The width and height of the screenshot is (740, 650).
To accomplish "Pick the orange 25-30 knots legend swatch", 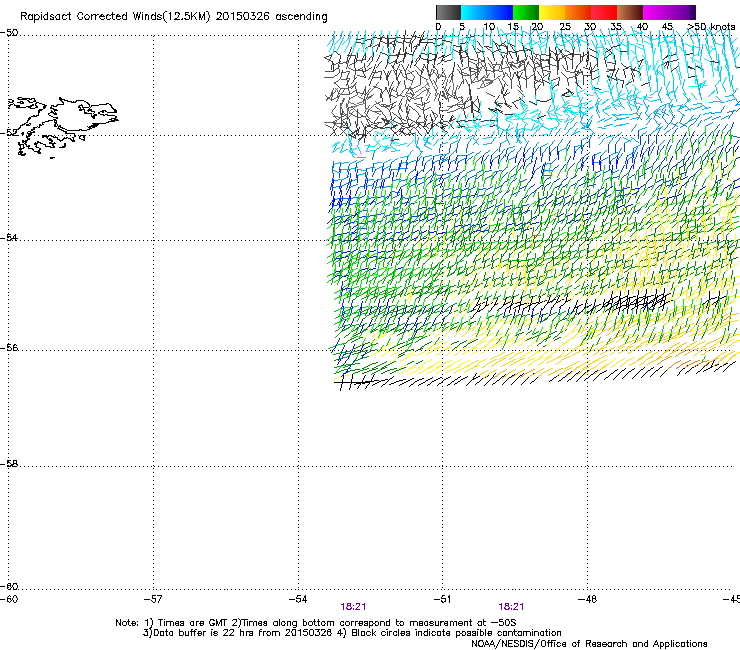I will click(578, 12).
